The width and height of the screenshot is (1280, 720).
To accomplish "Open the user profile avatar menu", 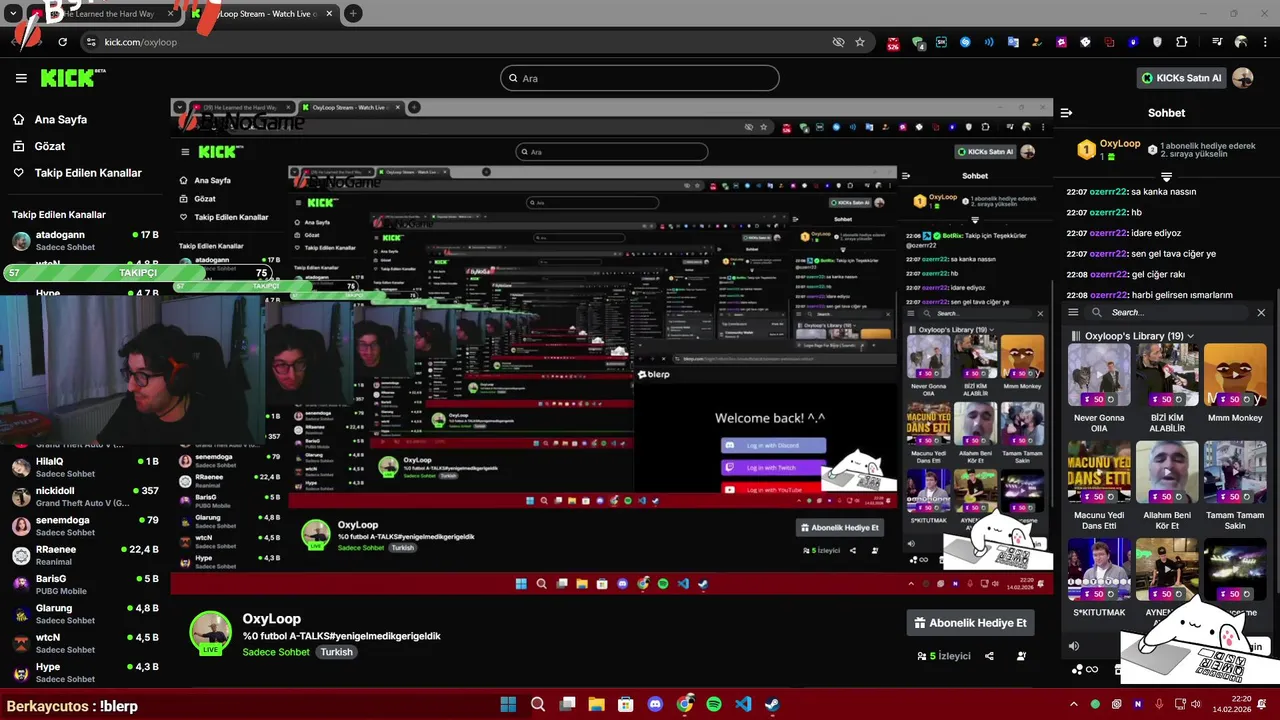I will pyautogui.click(x=1243, y=78).
